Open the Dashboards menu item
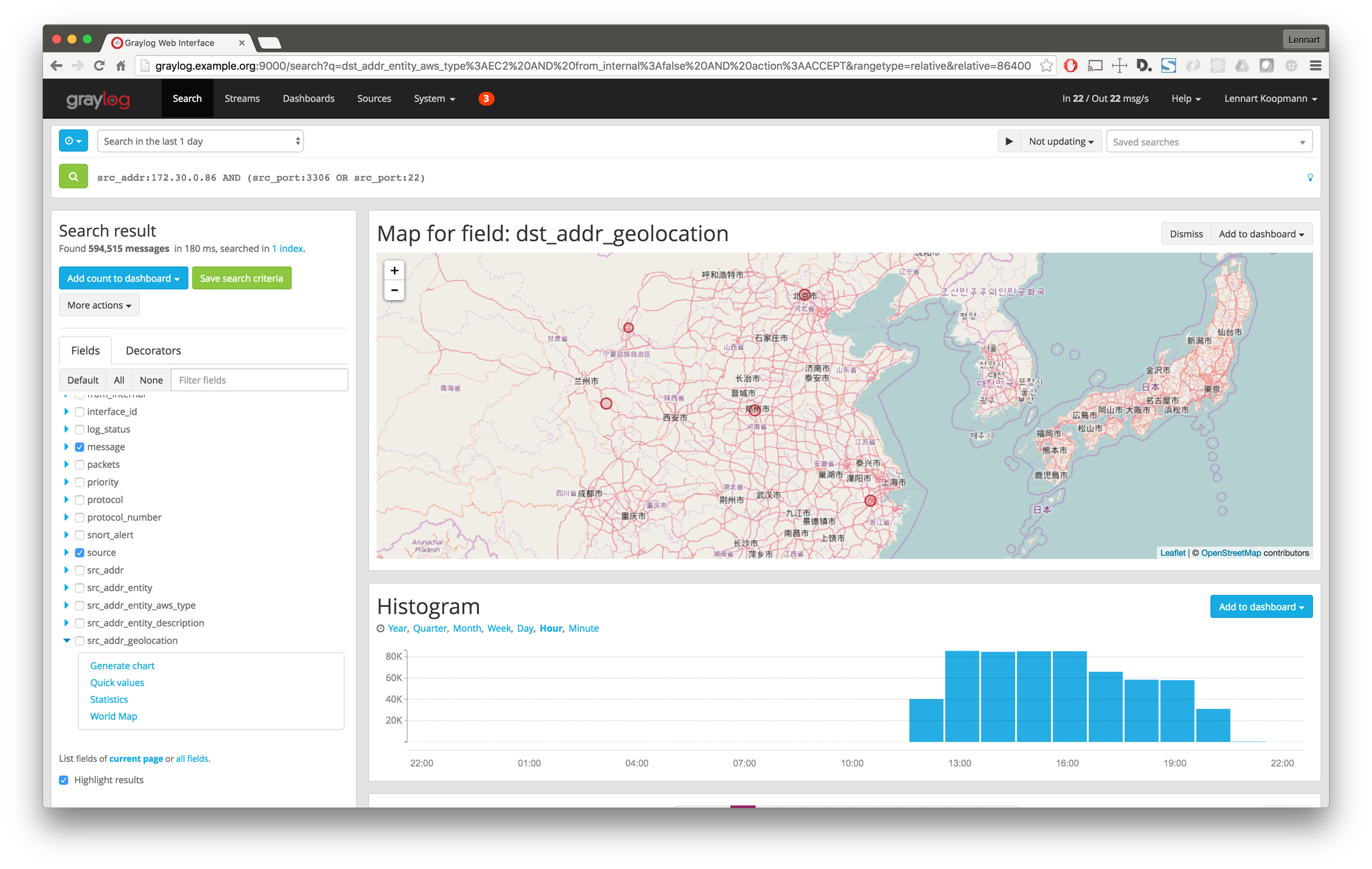The image size is (1372, 869). (x=308, y=98)
